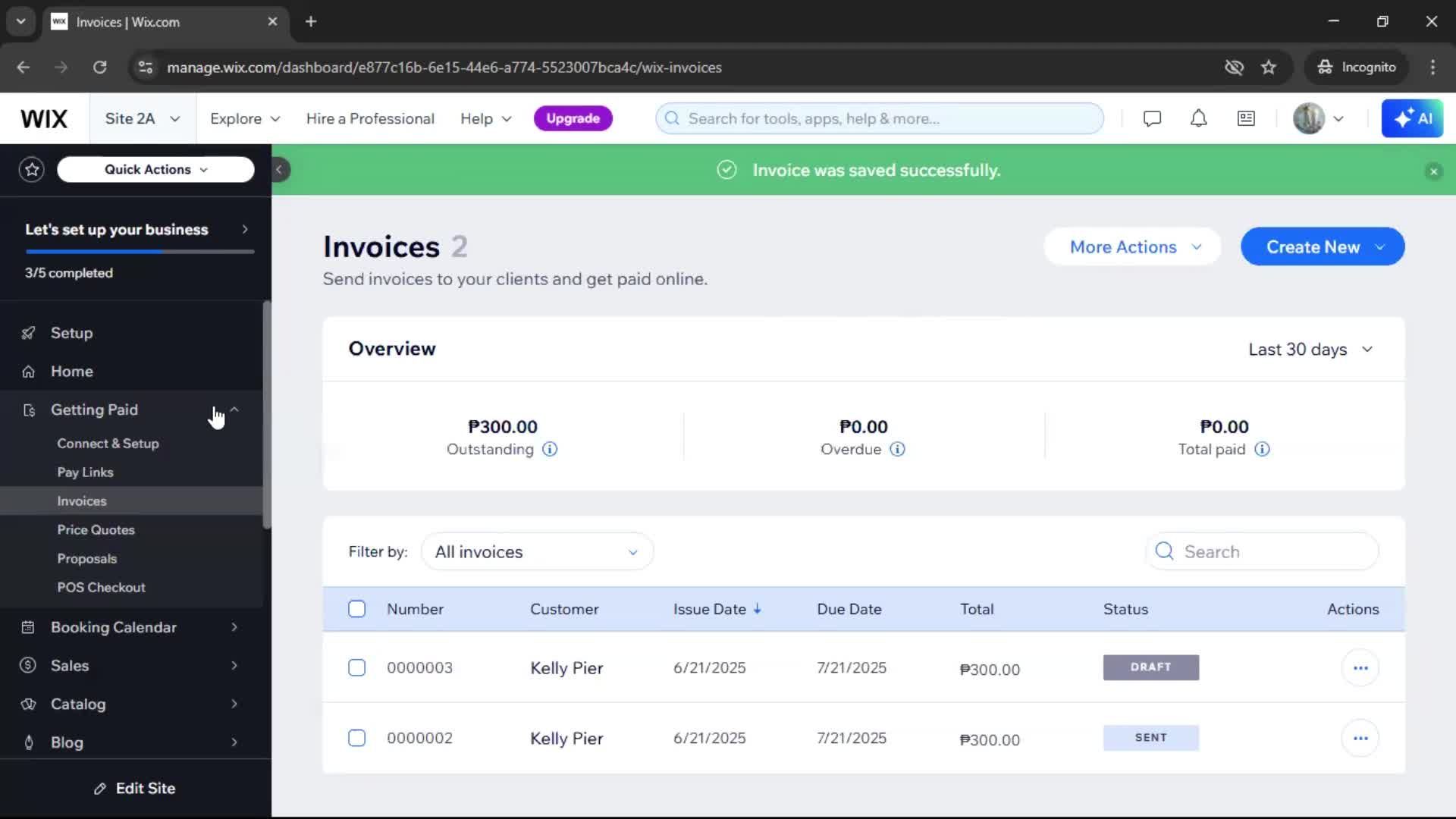
Task: Launch the AI assistant button
Action: (1412, 119)
